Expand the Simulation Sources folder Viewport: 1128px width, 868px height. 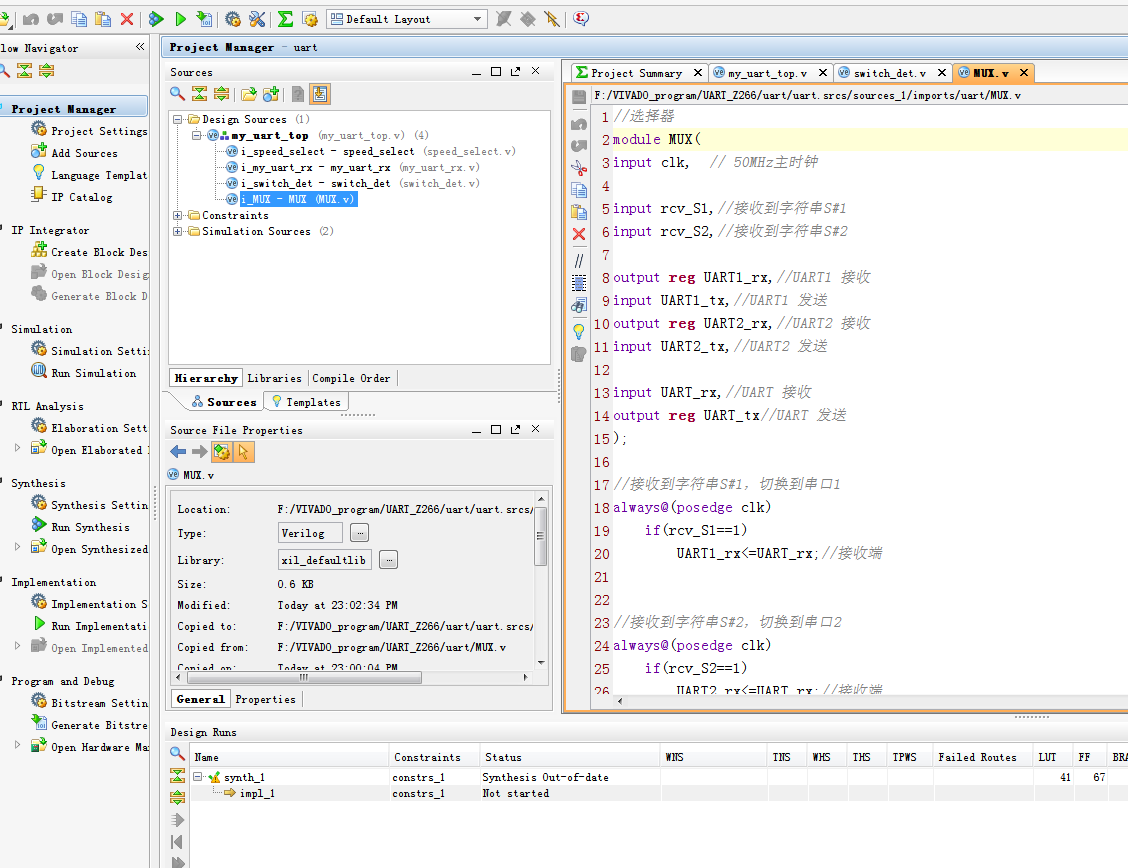178,231
